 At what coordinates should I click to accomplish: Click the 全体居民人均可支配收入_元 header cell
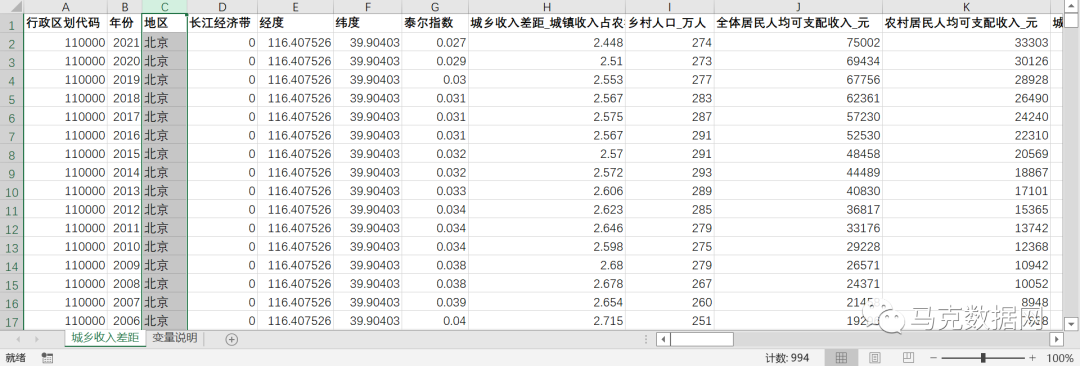tap(798, 23)
